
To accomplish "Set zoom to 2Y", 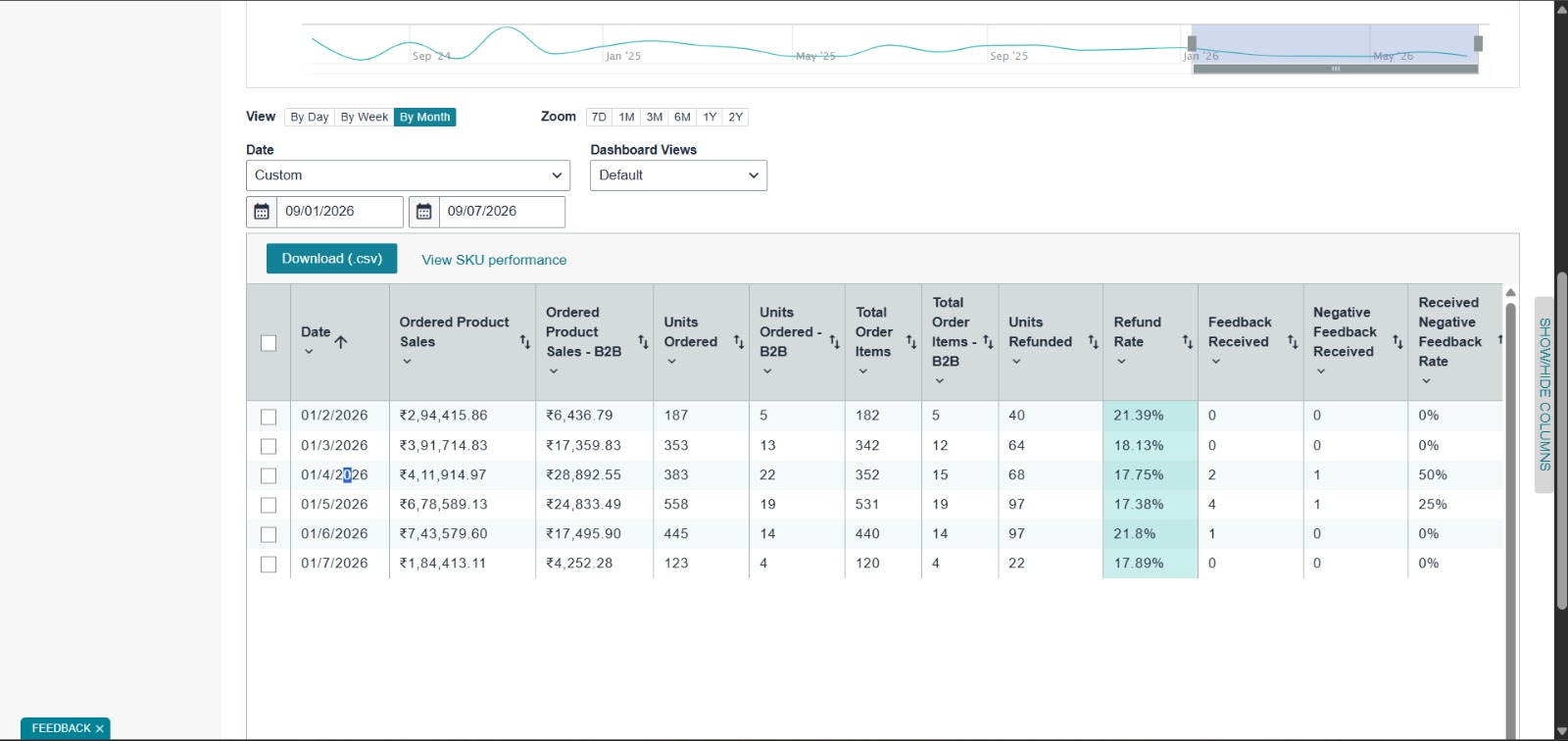I will (x=736, y=118).
